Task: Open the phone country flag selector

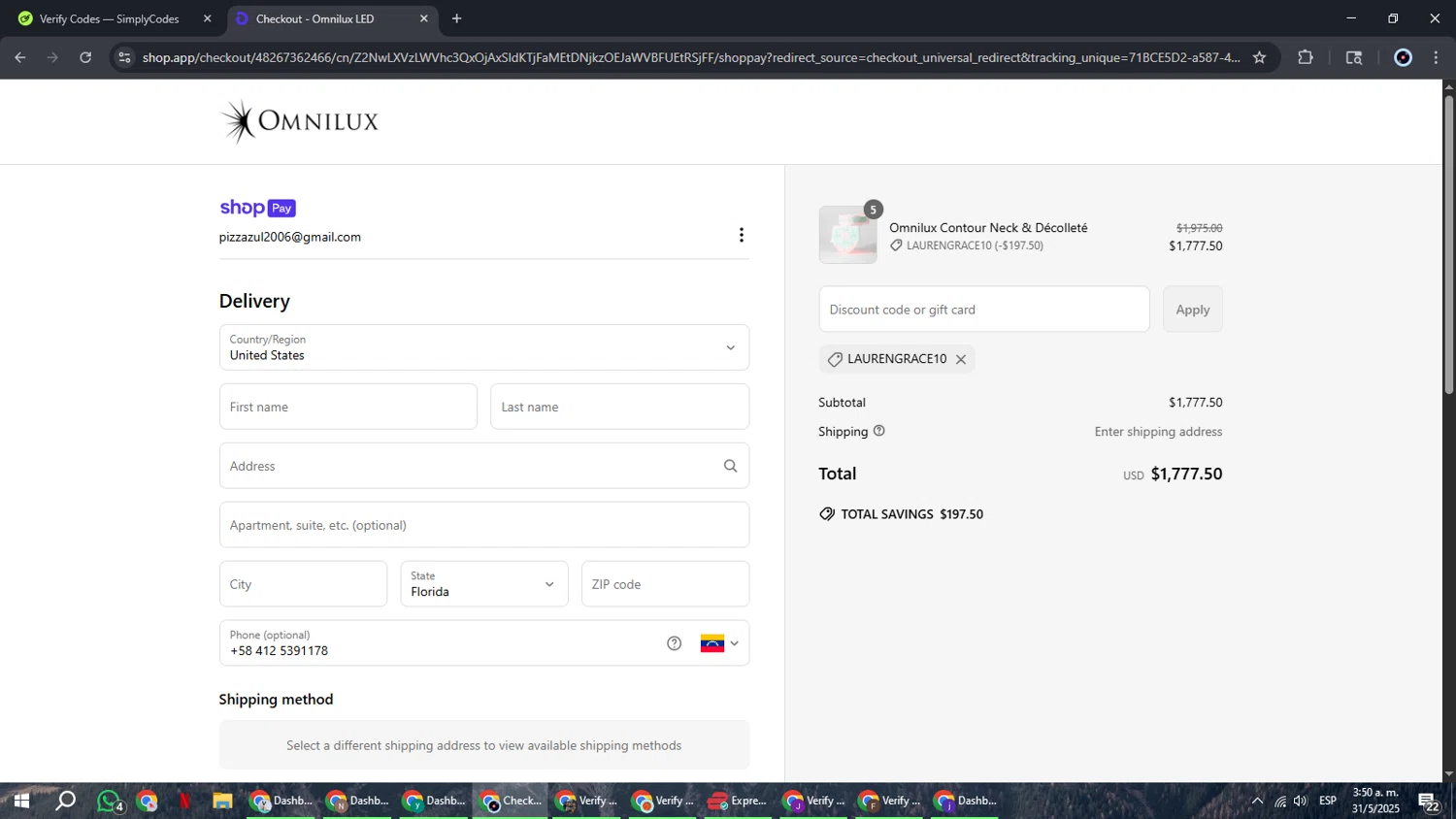Action: coord(719,643)
